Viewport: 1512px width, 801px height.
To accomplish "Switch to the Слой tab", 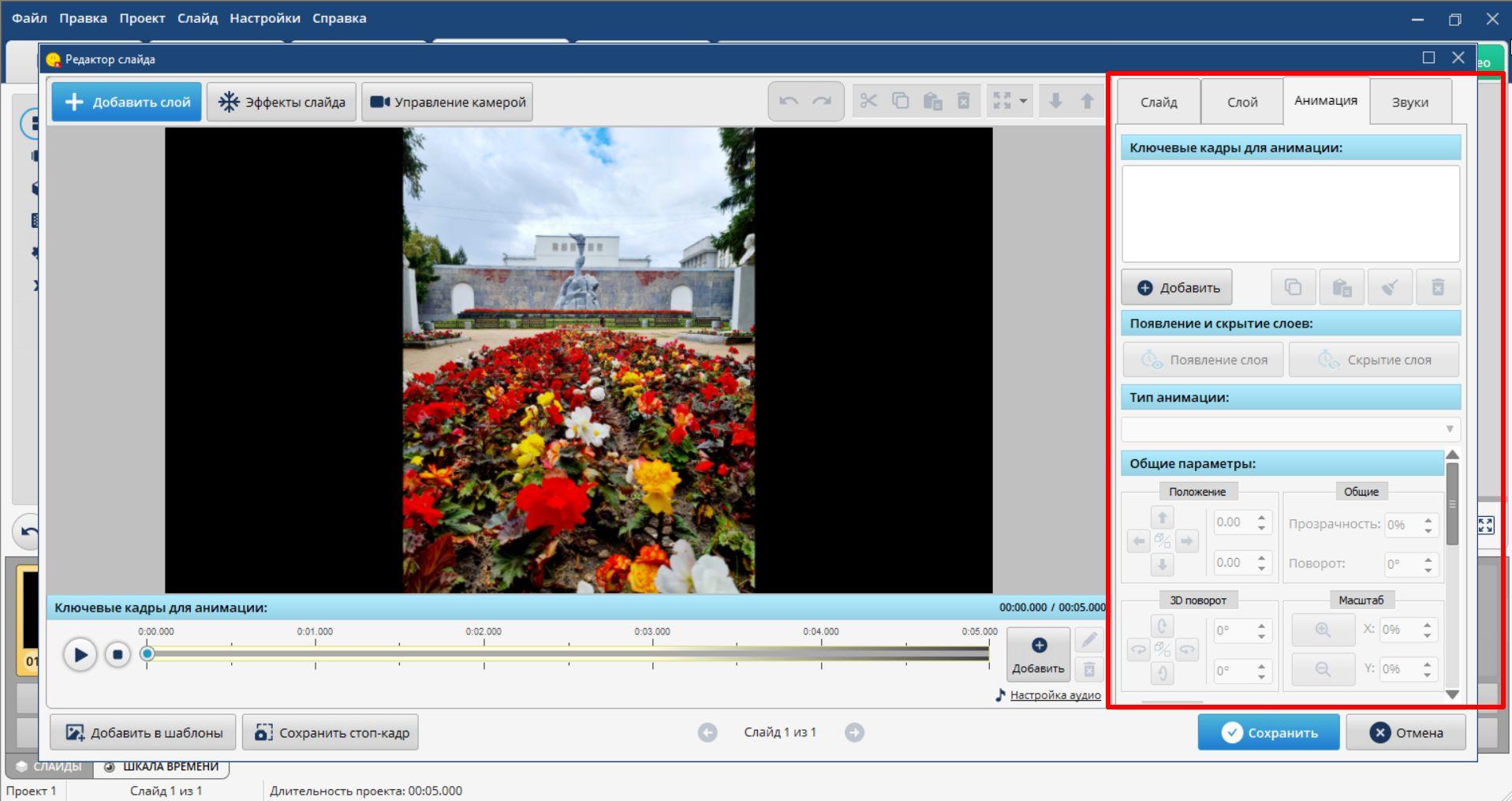I will (x=1241, y=102).
